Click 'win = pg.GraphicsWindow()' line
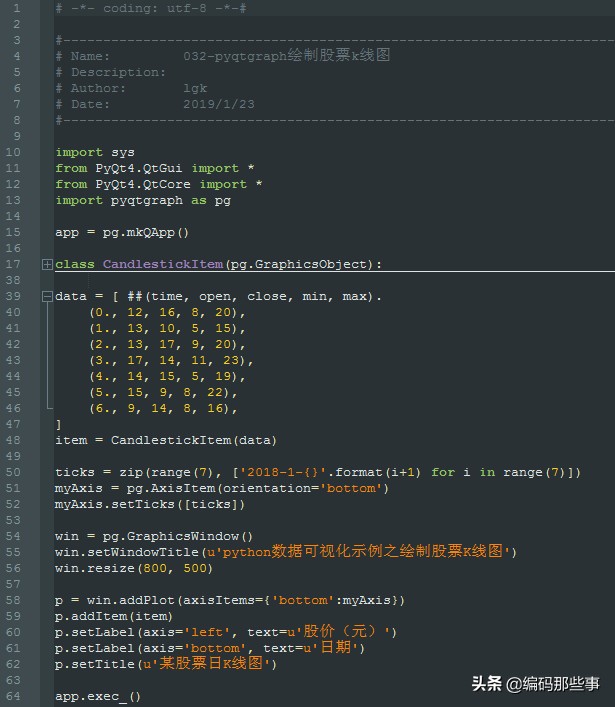This screenshot has width=615, height=707. 154,536
